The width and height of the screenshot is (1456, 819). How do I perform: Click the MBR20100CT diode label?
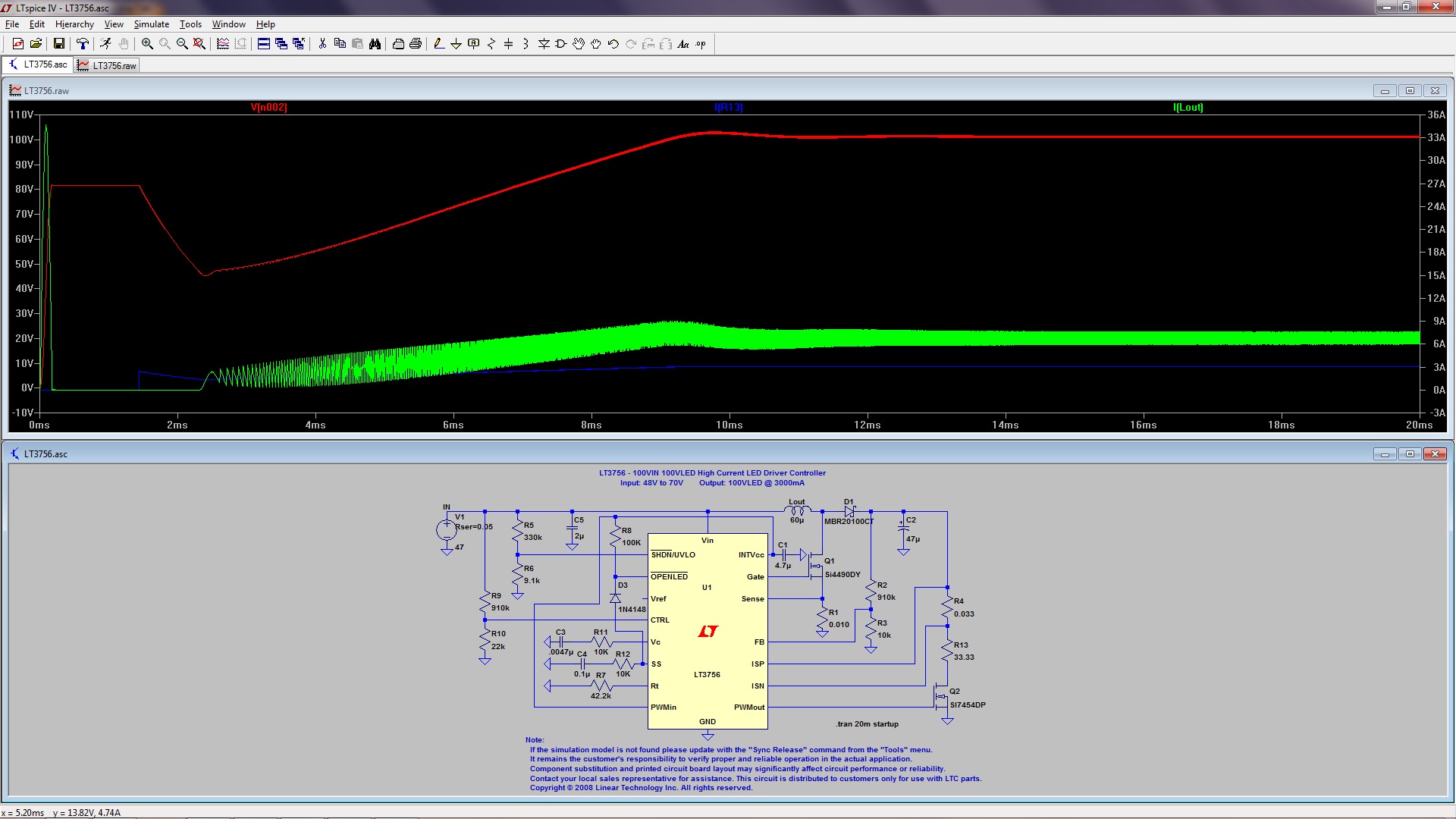(849, 522)
